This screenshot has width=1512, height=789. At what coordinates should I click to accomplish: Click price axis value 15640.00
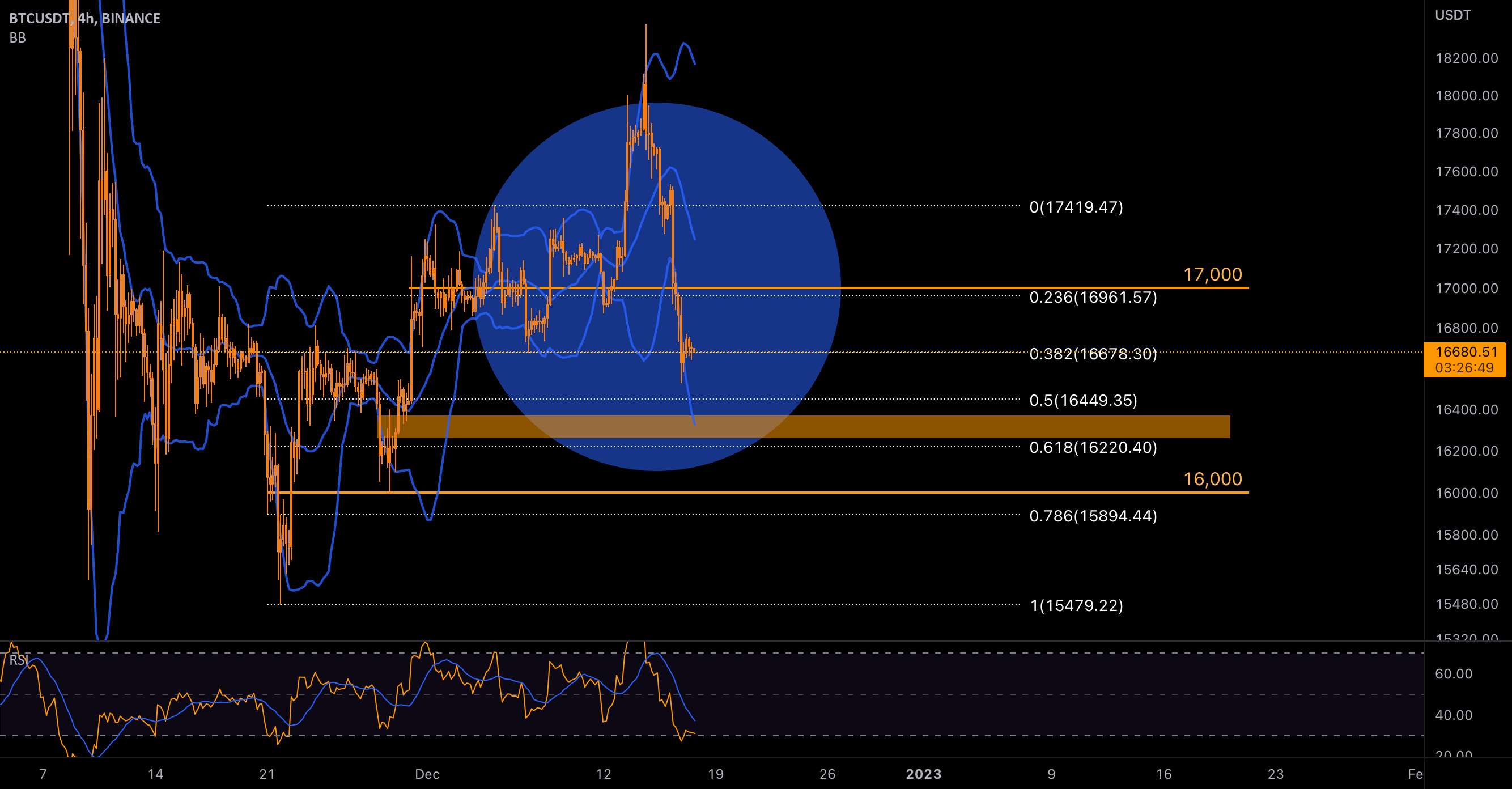(x=1467, y=570)
